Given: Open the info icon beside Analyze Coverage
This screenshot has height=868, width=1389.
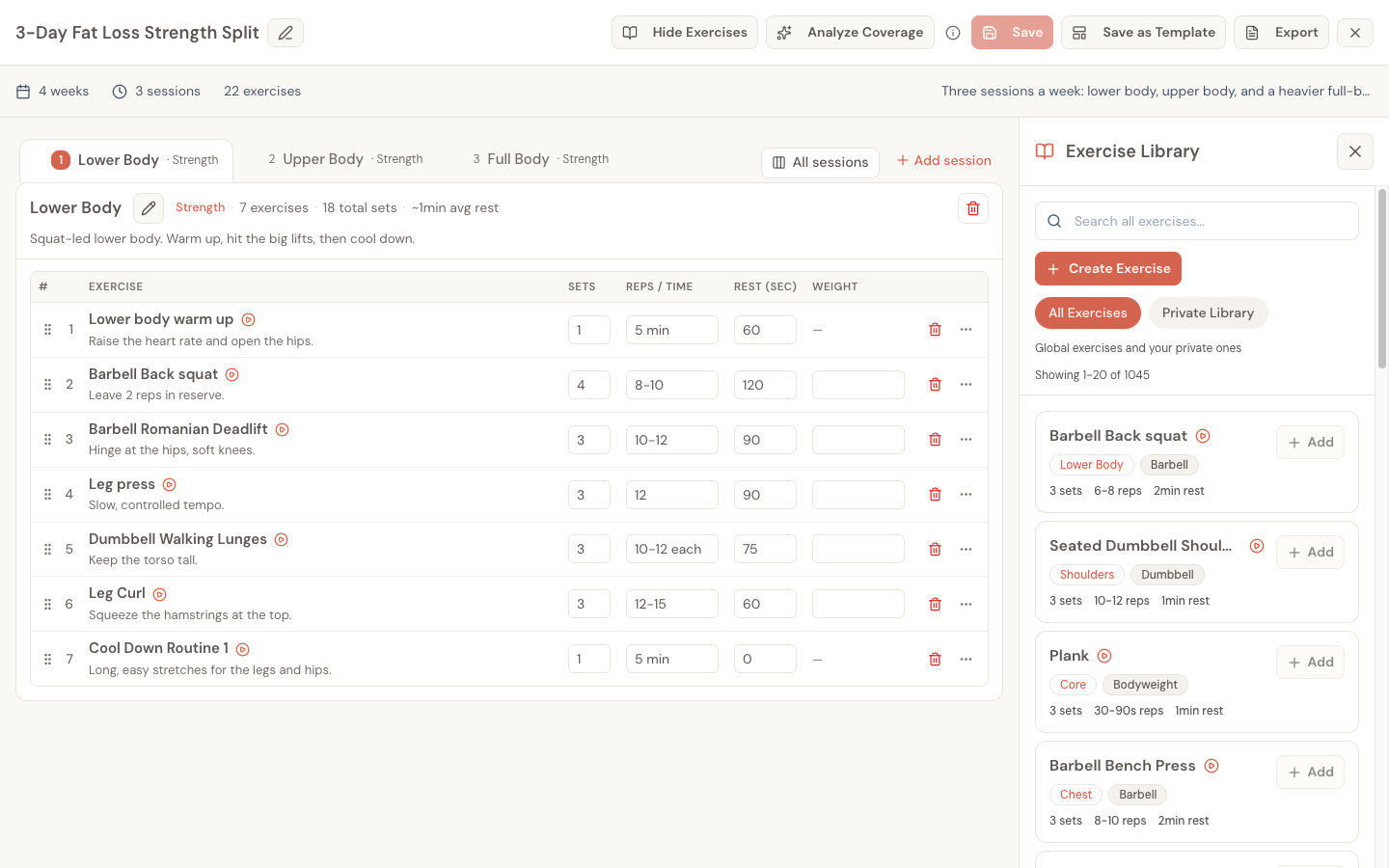Looking at the screenshot, I should click(x=953, y=33).
